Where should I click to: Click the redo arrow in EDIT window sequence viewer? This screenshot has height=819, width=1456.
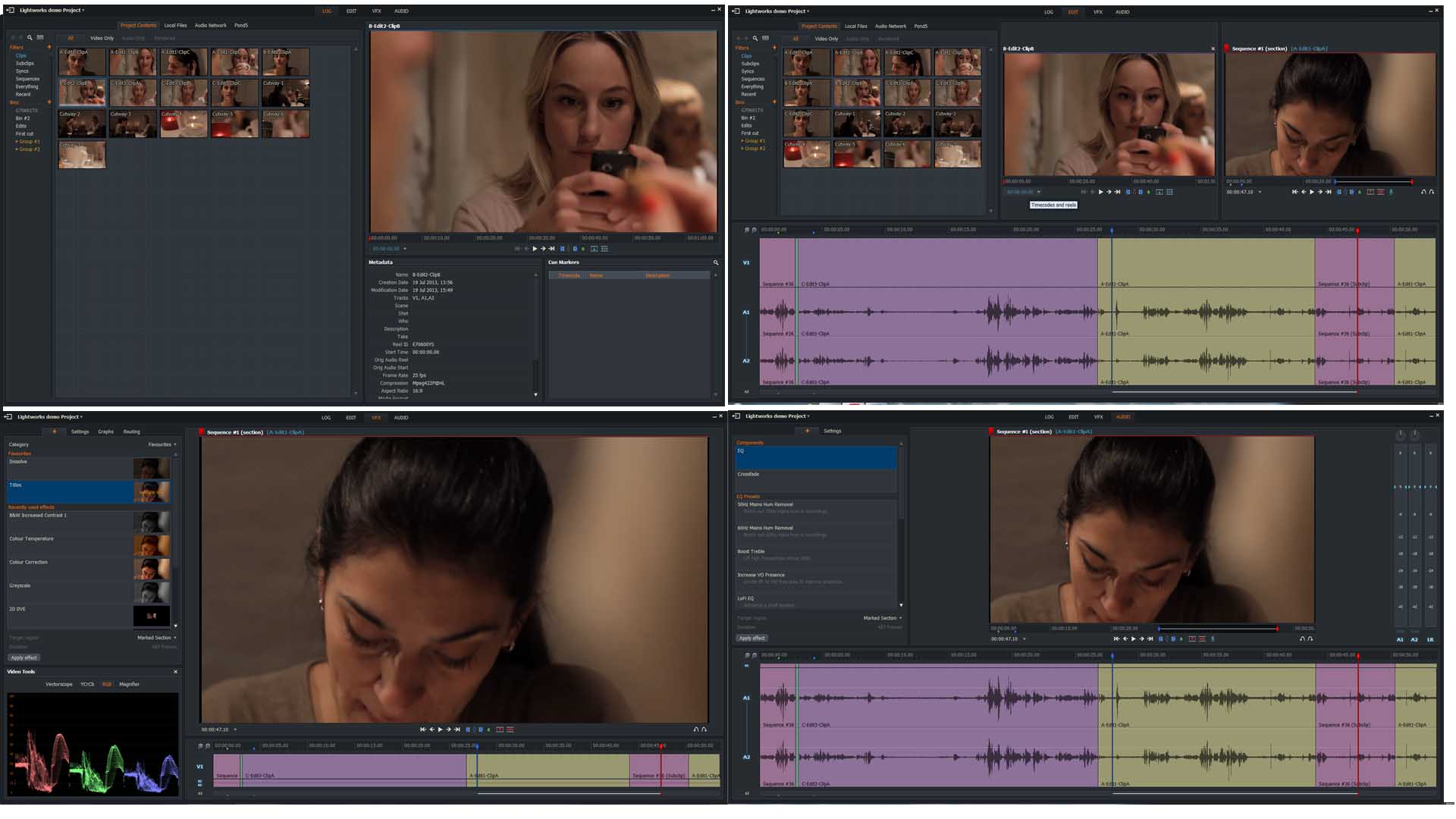click(x=1432, y=192)
